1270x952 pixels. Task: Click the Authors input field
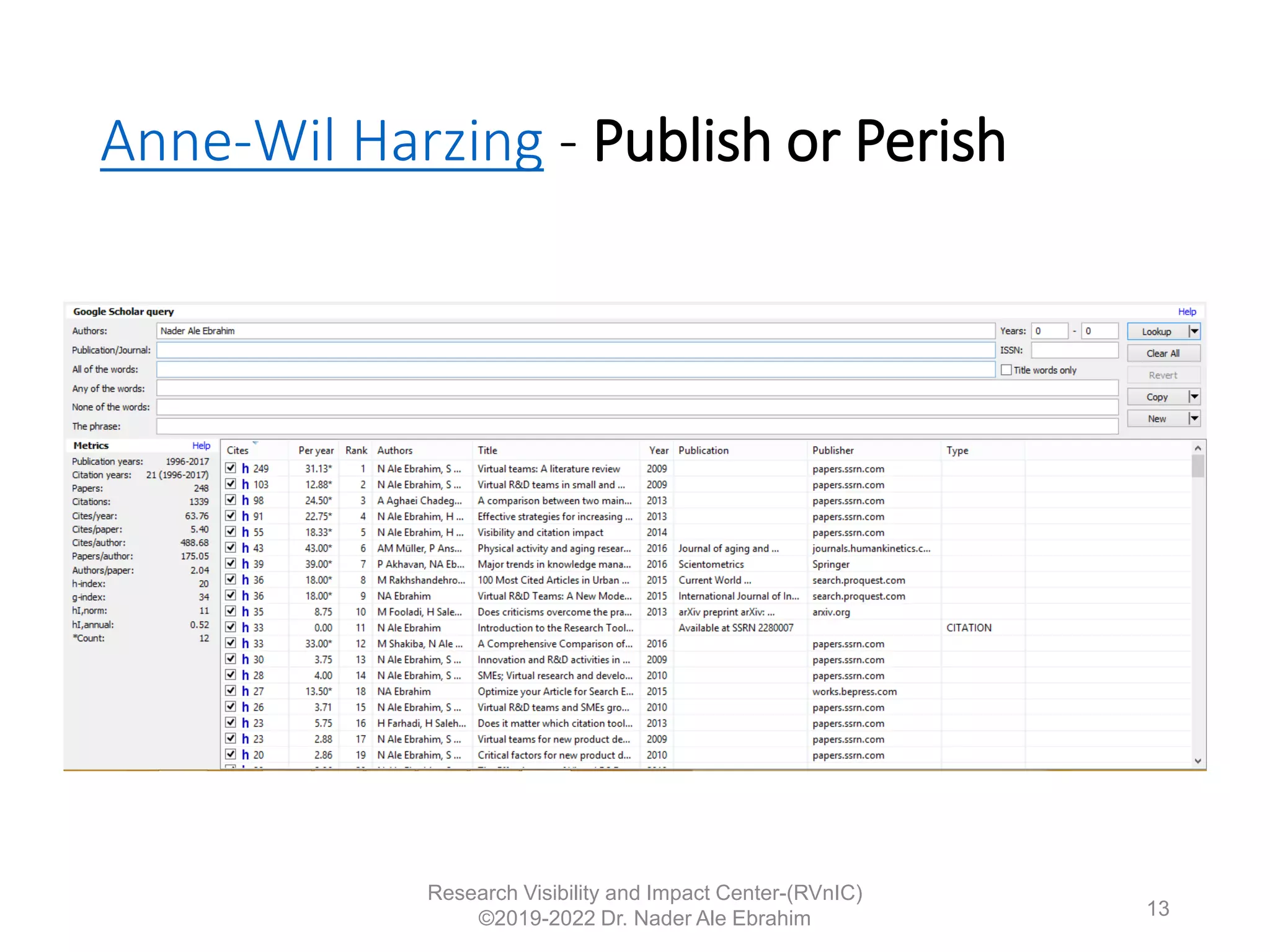click(x=575, y=331)
